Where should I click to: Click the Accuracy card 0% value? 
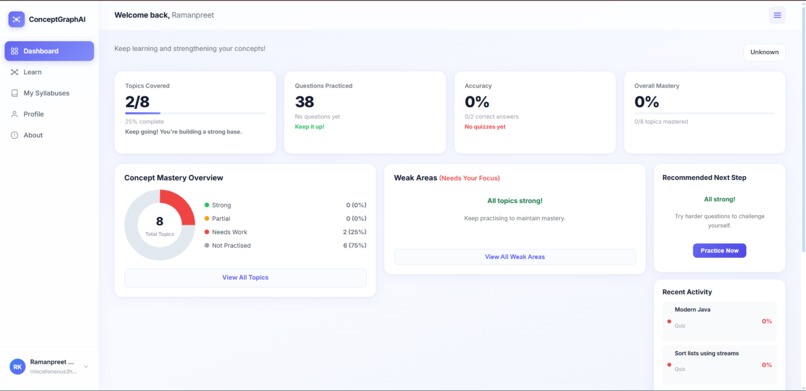(x=477, y=102)
